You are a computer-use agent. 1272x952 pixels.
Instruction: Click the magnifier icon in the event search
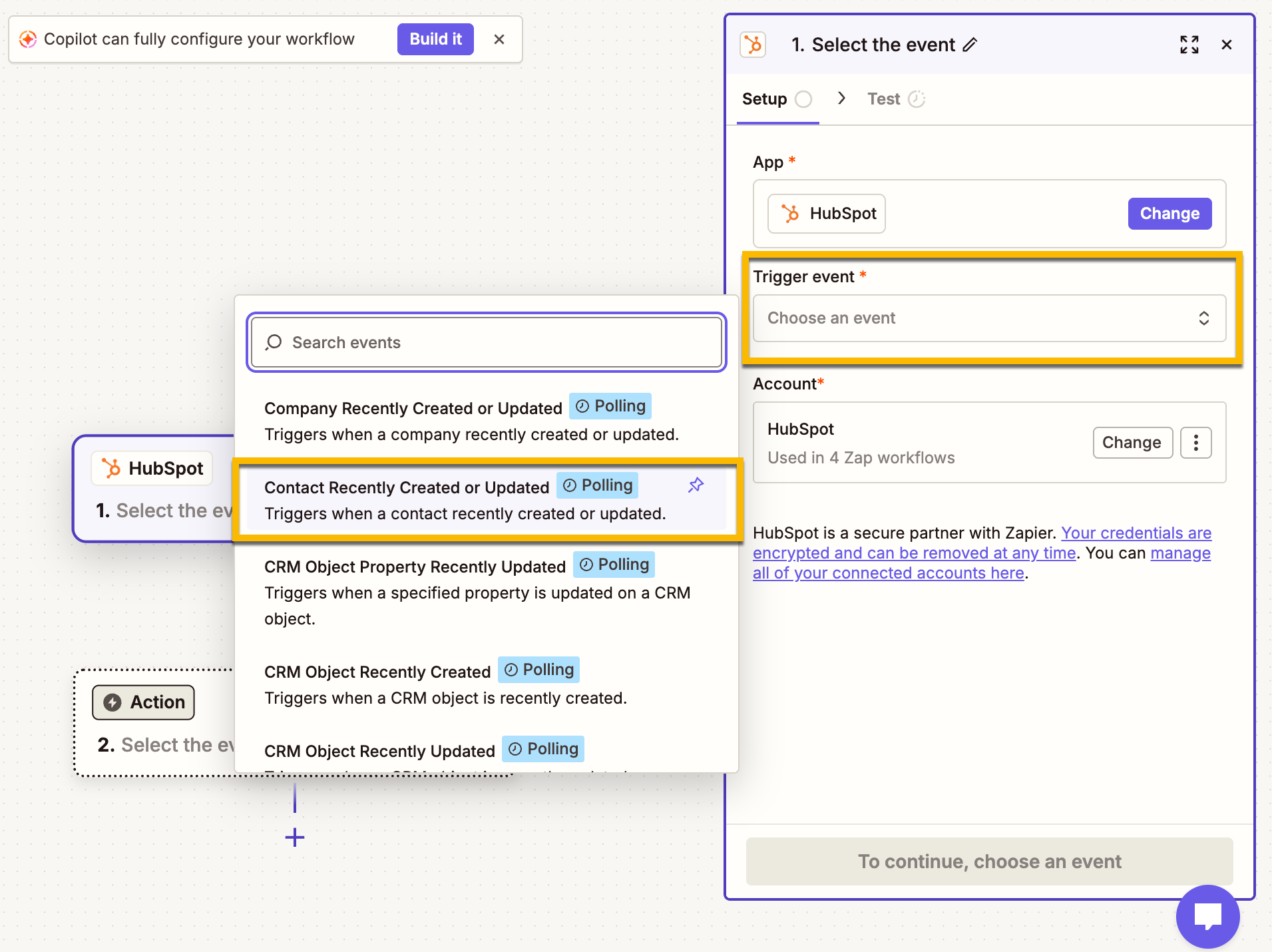[x=274, y=343]
